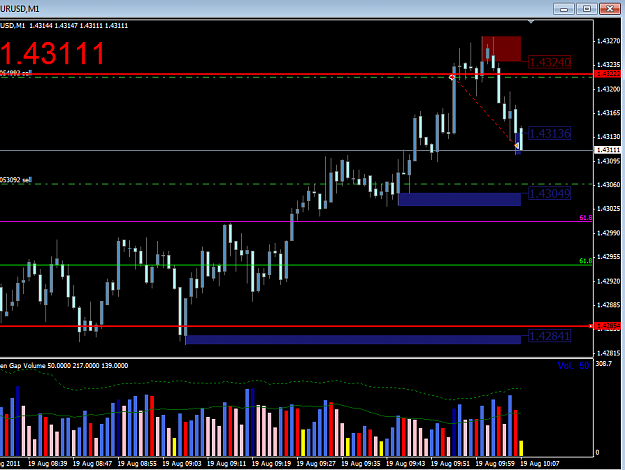Screen dimensions: 625x470
Task: Click the 19 Aug 10:07 time label
Action: pyautogui.click(x=540, y=464)
